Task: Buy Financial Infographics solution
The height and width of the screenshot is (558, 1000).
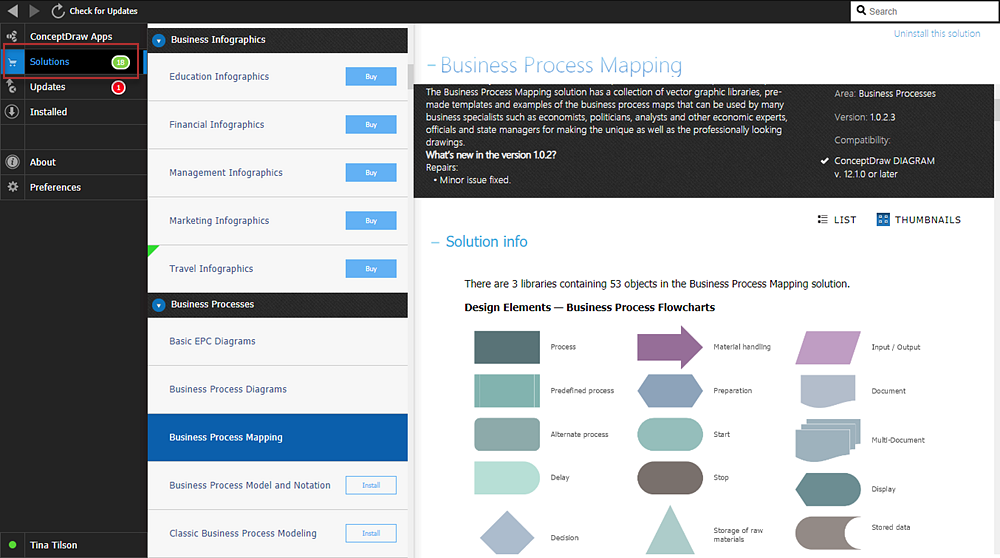Action: [x=371, y=124]
